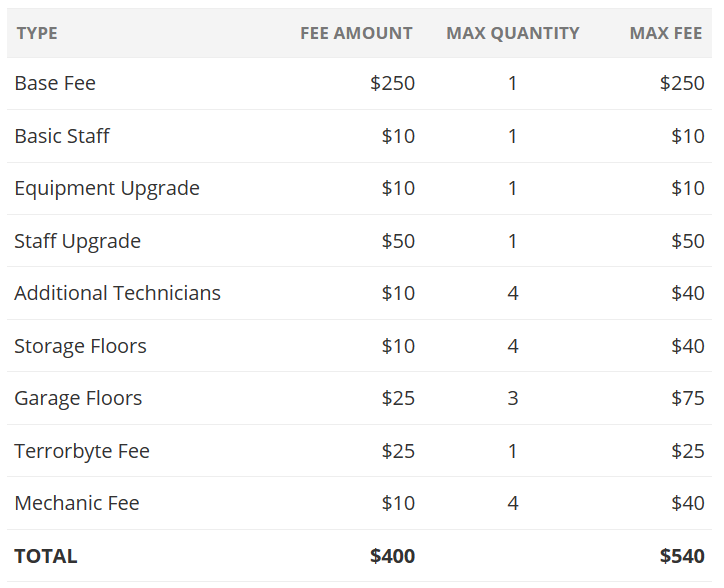Select the Basic Staff row label
This screenshot has width=724, height=588.
(62, 136)
